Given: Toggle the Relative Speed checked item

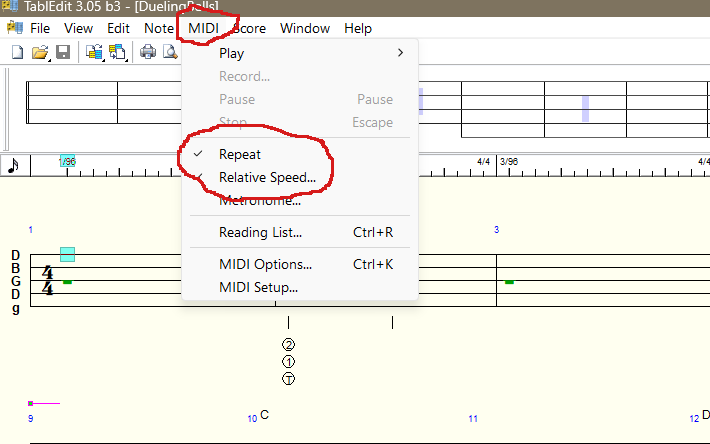Looking at the screenshot, I should point(267,178).
